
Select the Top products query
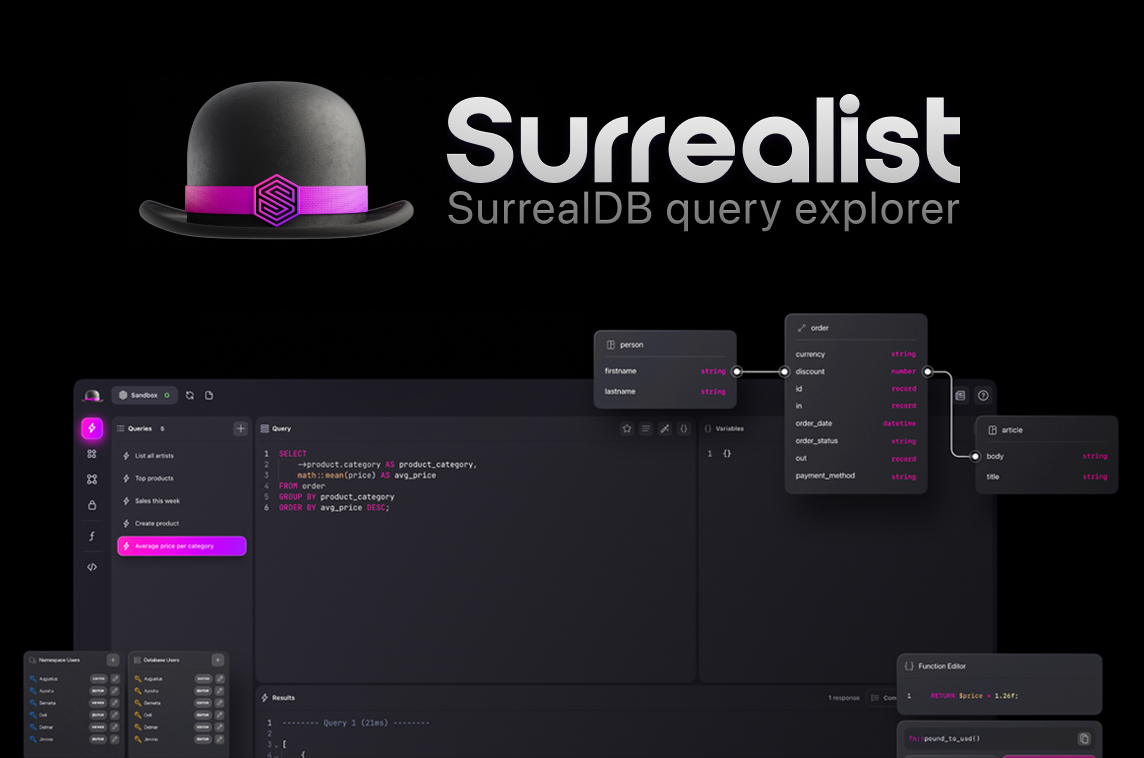tap(181, 479)
